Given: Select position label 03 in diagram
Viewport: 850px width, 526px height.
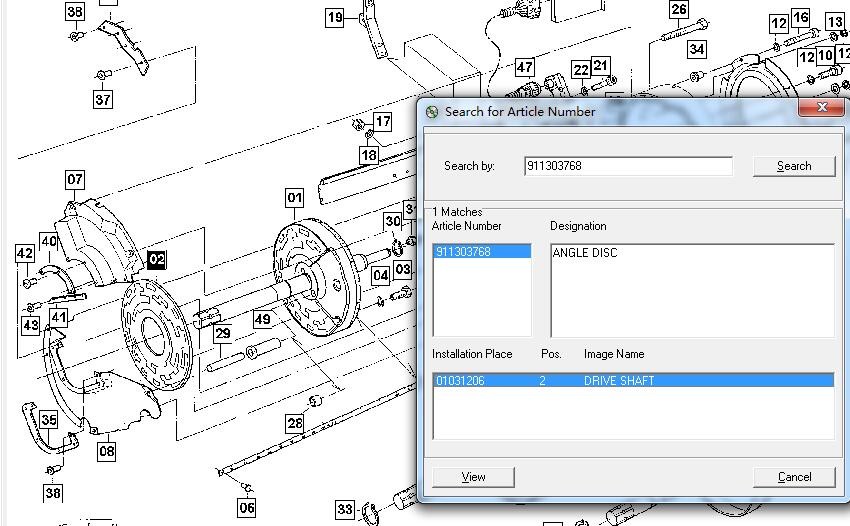Looking at the screenshot, I should (403, 270).
